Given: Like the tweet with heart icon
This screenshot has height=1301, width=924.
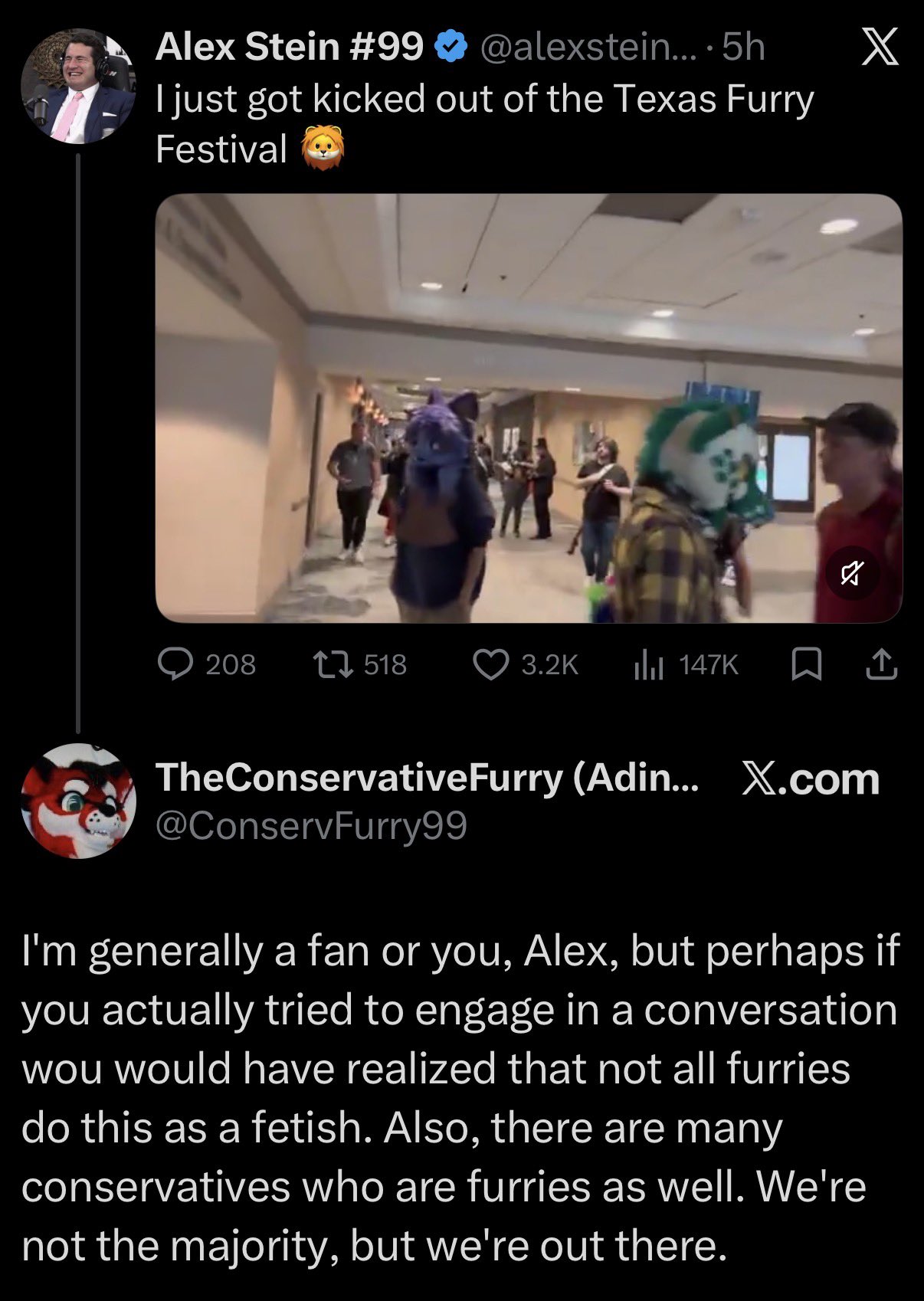Looking at the screenshot, I should pyautogui.click(x=490, y=664).
